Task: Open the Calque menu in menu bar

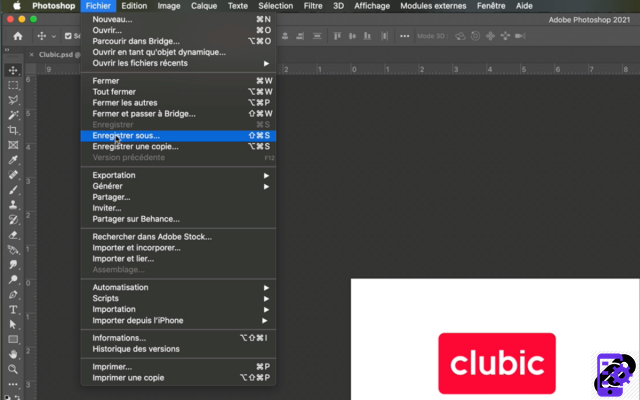Action: [204, 6]
